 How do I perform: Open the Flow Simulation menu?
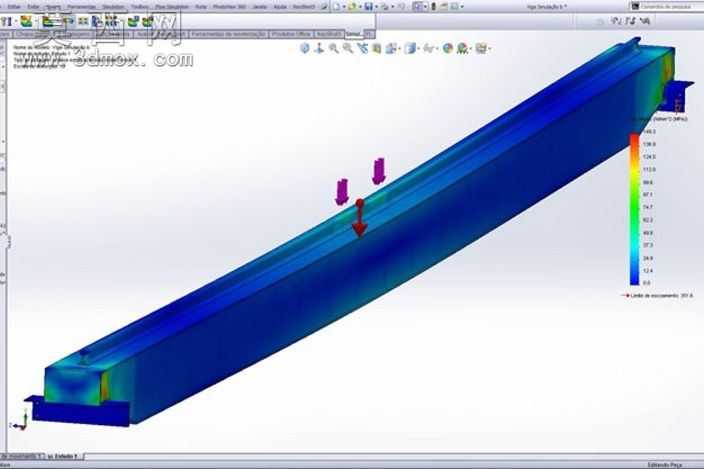click(x=172, y=7)
